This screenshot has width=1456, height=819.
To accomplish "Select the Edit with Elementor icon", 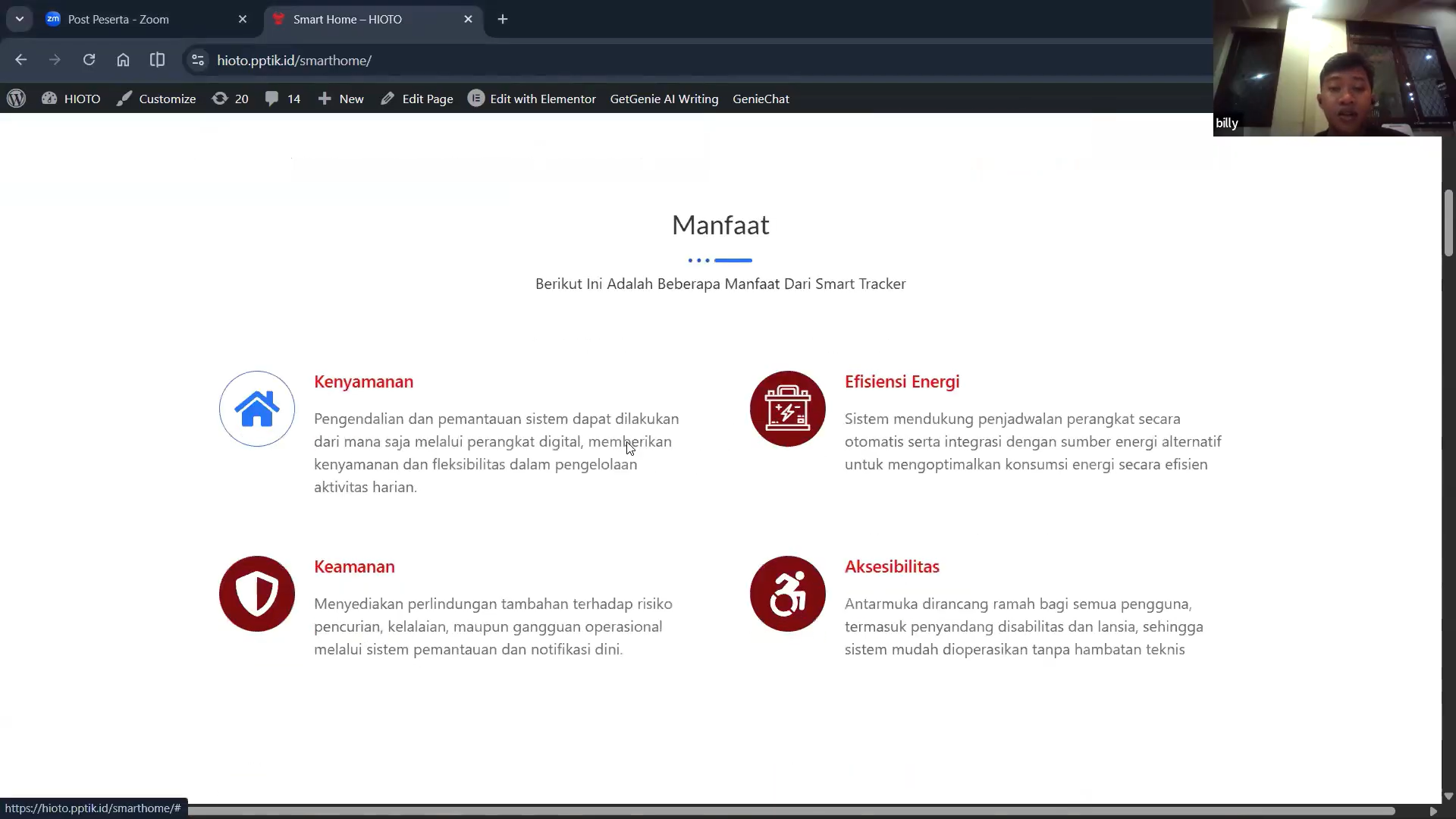I will click(x=476, y=99).
